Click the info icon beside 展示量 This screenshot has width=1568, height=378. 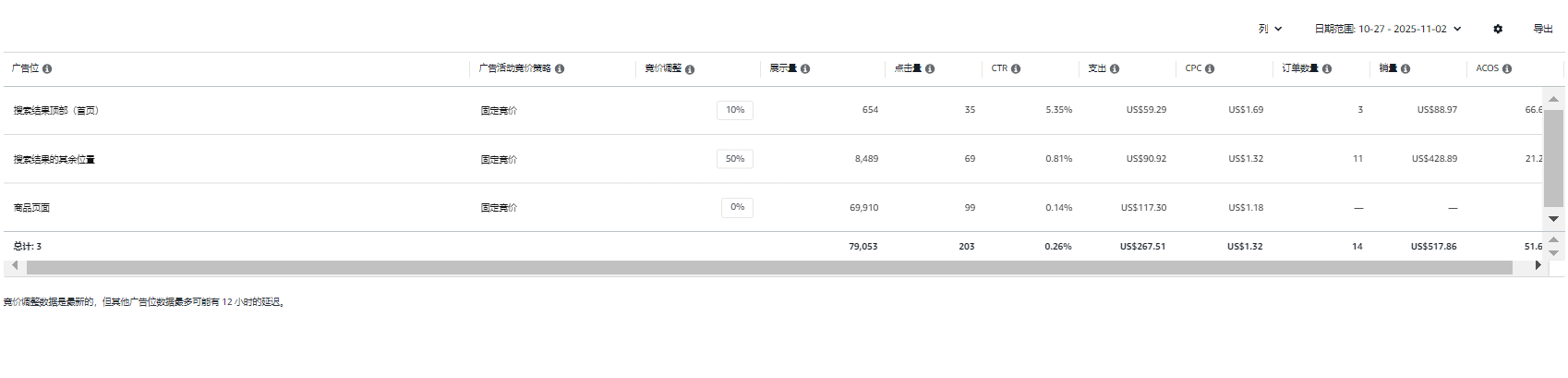(x=805, y=69)
